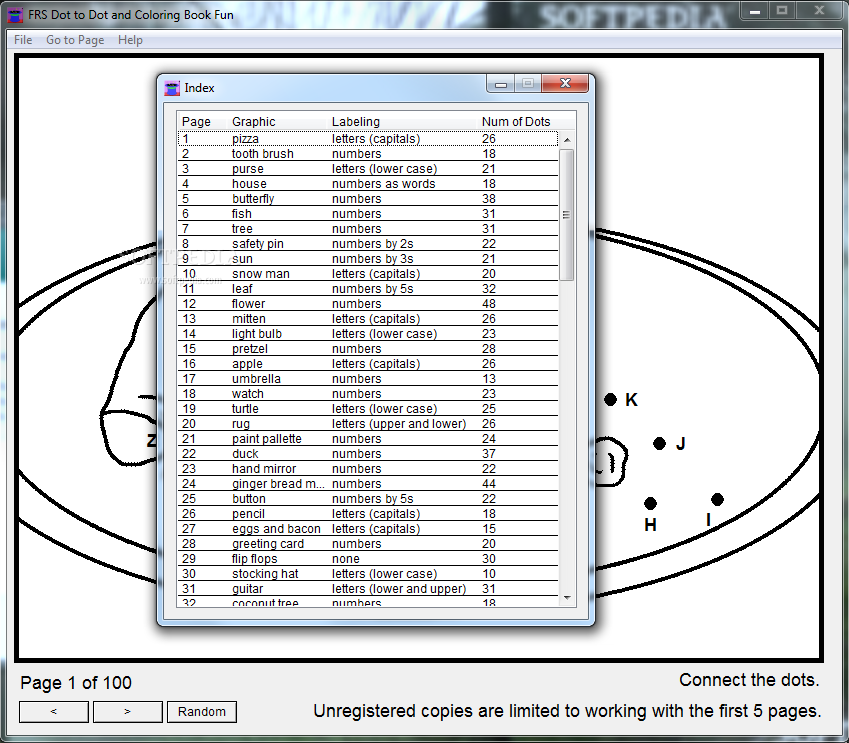
Task: Click the Index window title icon
Action: coord(172,88)
